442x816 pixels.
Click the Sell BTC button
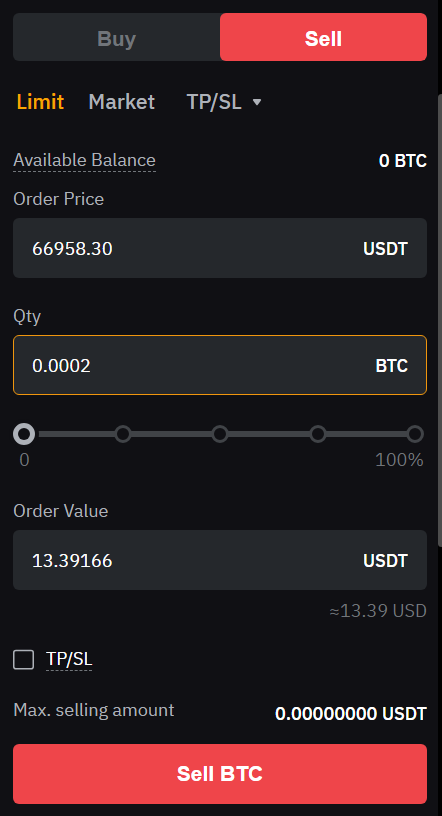tap(220, 774)
